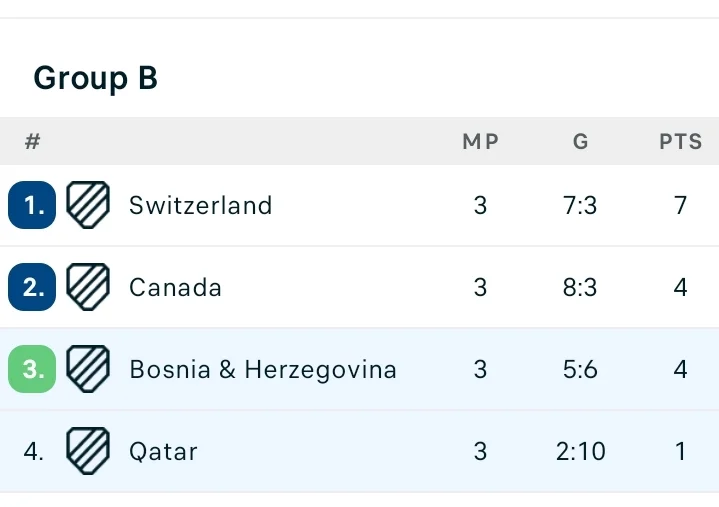Click the PTS column header
This screenshot has height=507, width=719.
(680, 142)
